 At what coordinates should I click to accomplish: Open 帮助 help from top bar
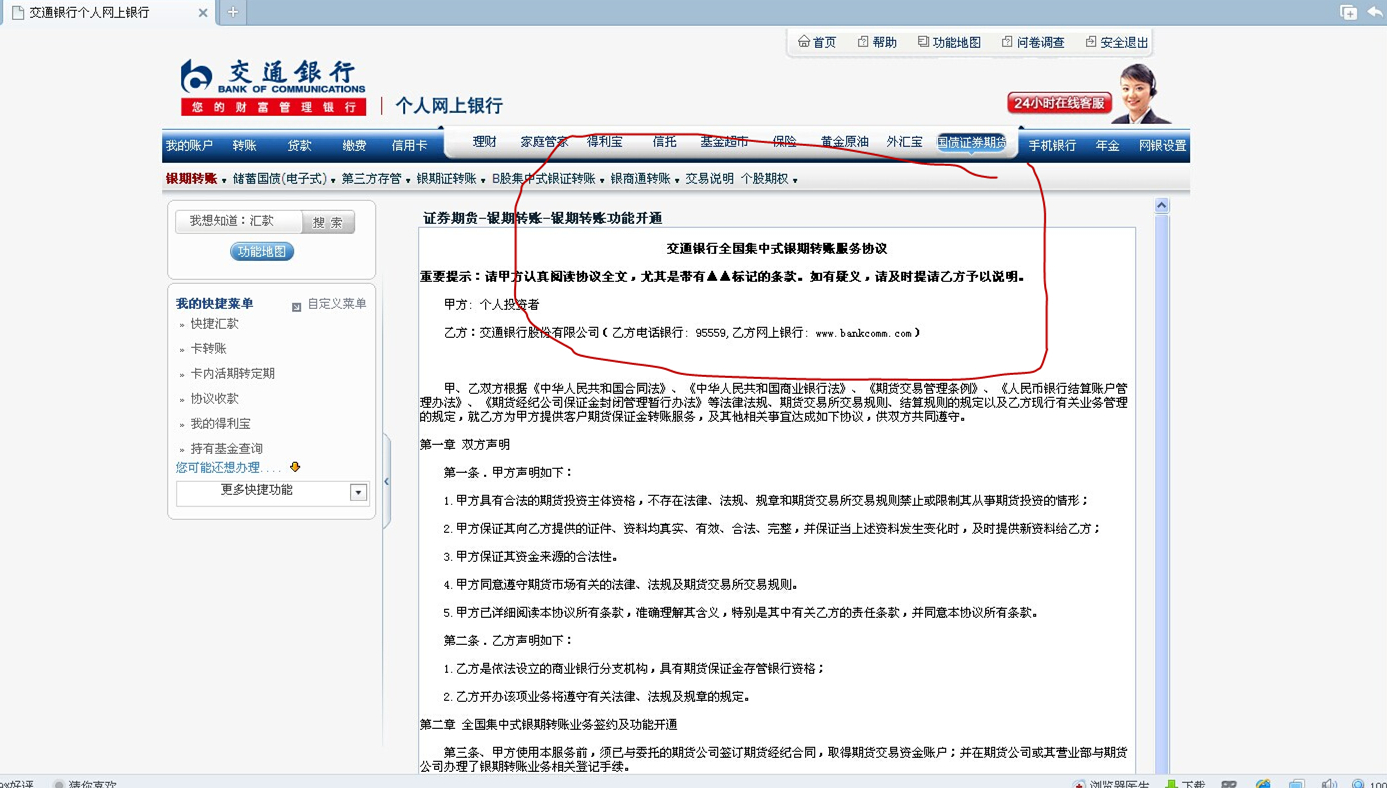[863, 42]
